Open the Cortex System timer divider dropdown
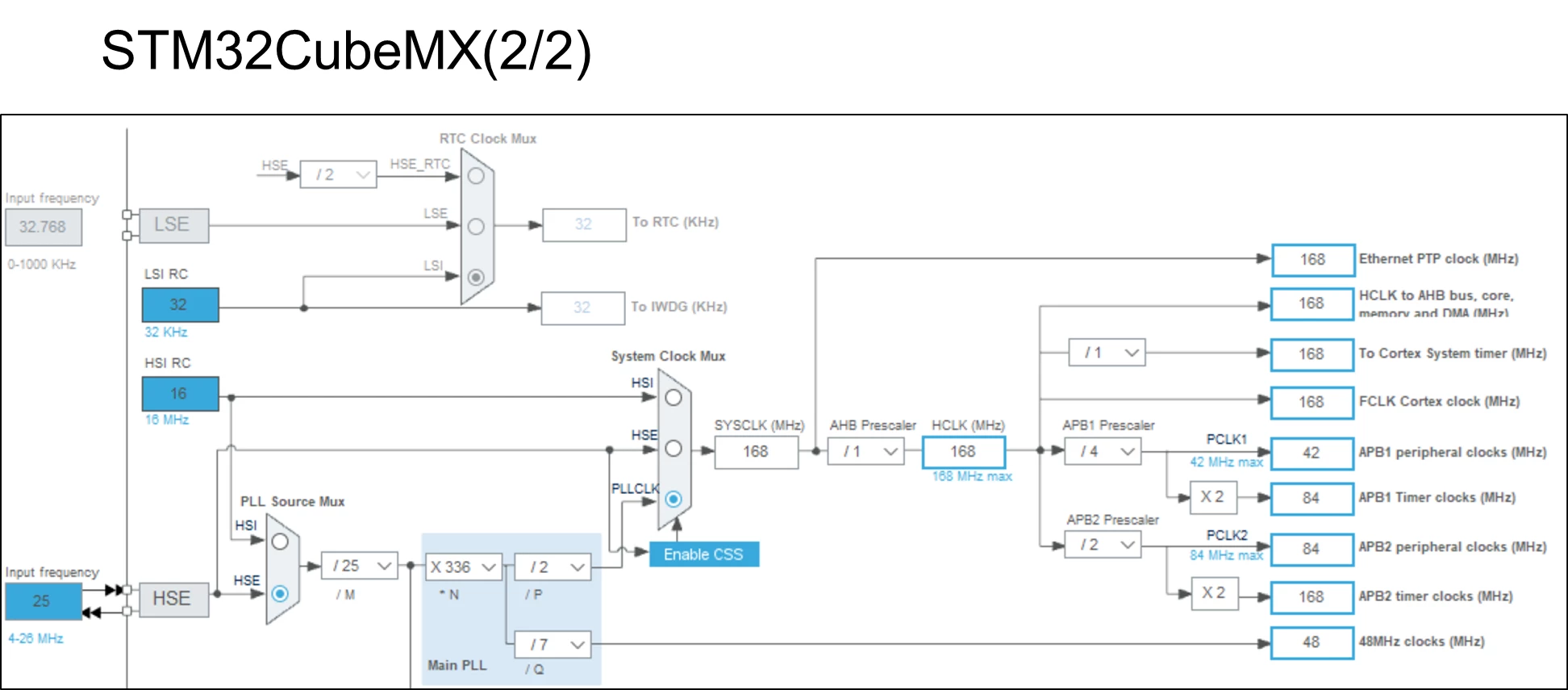The height and width of the screenshot is (690, 1568). [1107, 353]
